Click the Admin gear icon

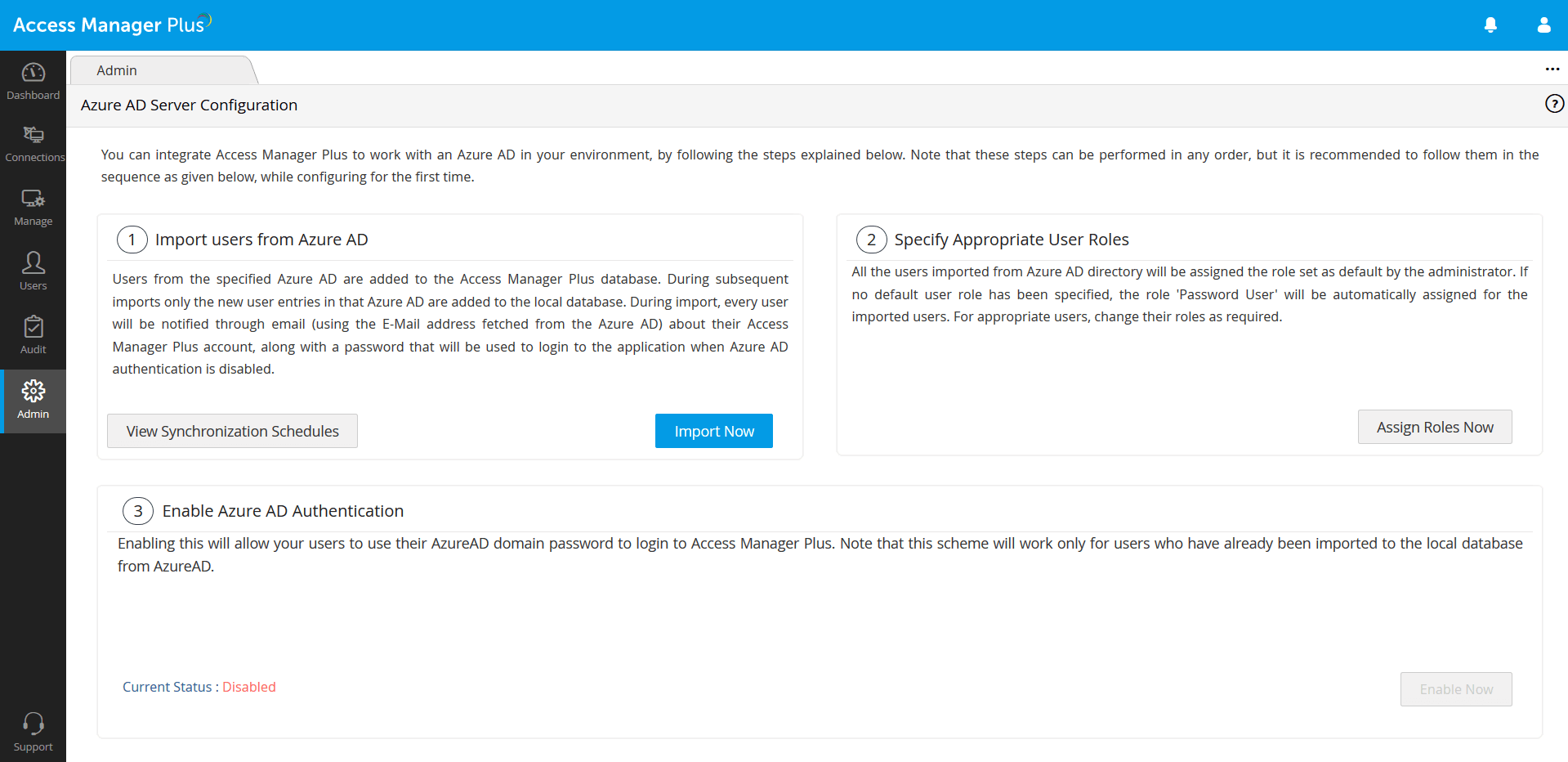(x=34, y=391)
